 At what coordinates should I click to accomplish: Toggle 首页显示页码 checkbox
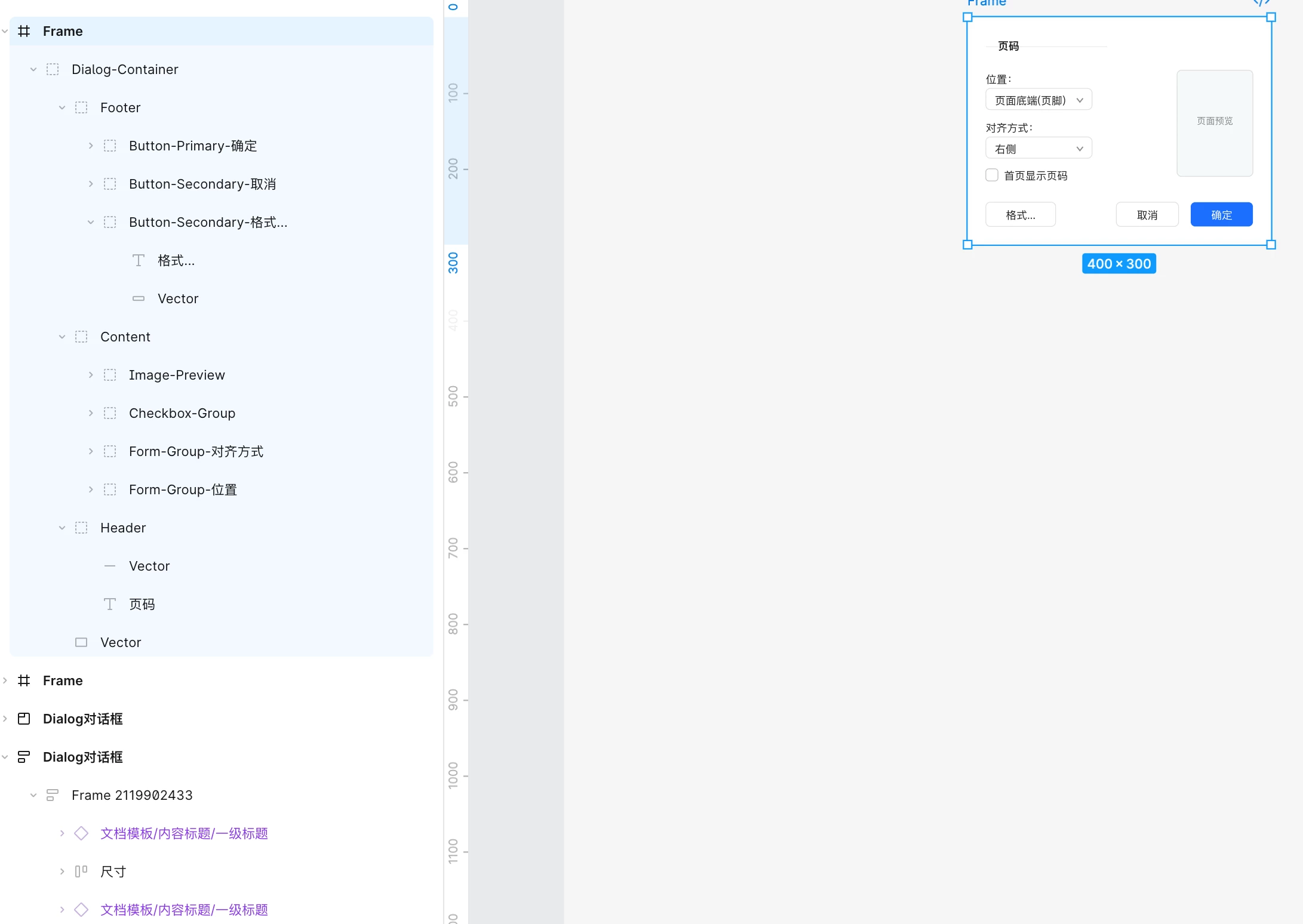992,175
